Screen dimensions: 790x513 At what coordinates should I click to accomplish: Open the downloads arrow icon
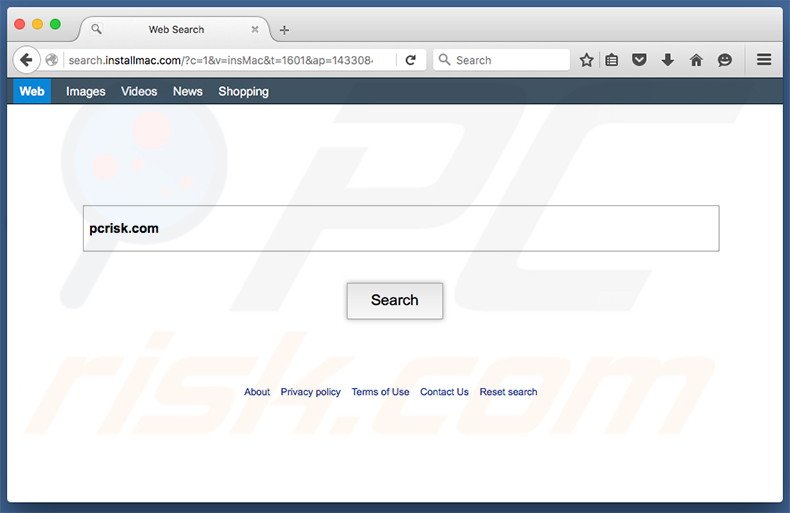point(668,60)
